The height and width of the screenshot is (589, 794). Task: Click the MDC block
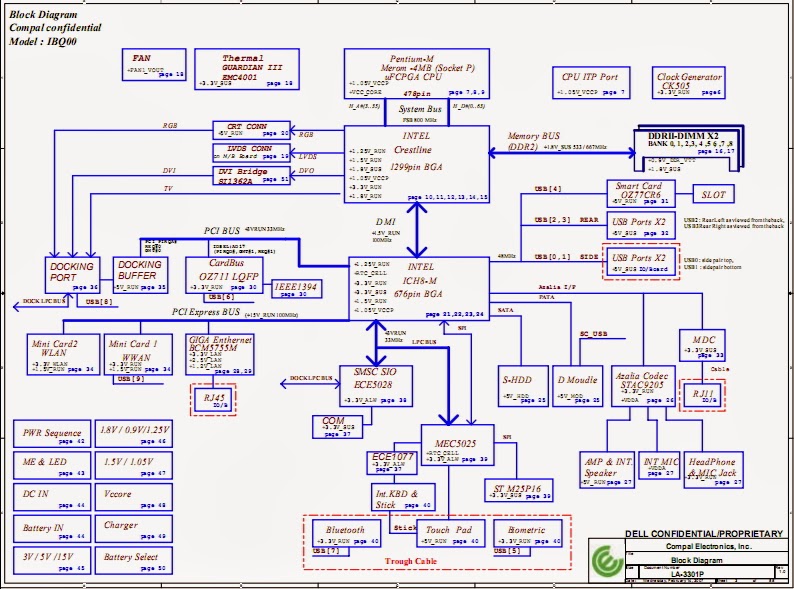point(702,345)
